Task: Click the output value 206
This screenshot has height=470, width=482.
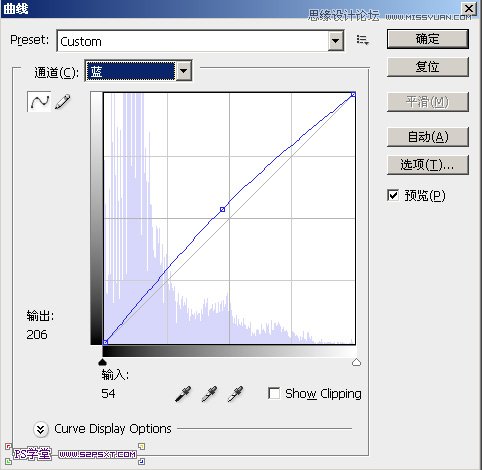Action: pyautogui.click(x=37, y=334)
